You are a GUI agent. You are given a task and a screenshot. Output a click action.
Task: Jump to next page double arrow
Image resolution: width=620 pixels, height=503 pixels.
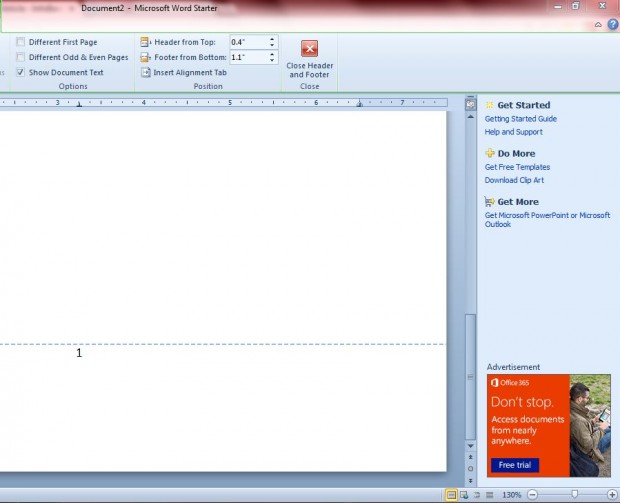pyautogui.click(x=471, y=480)
